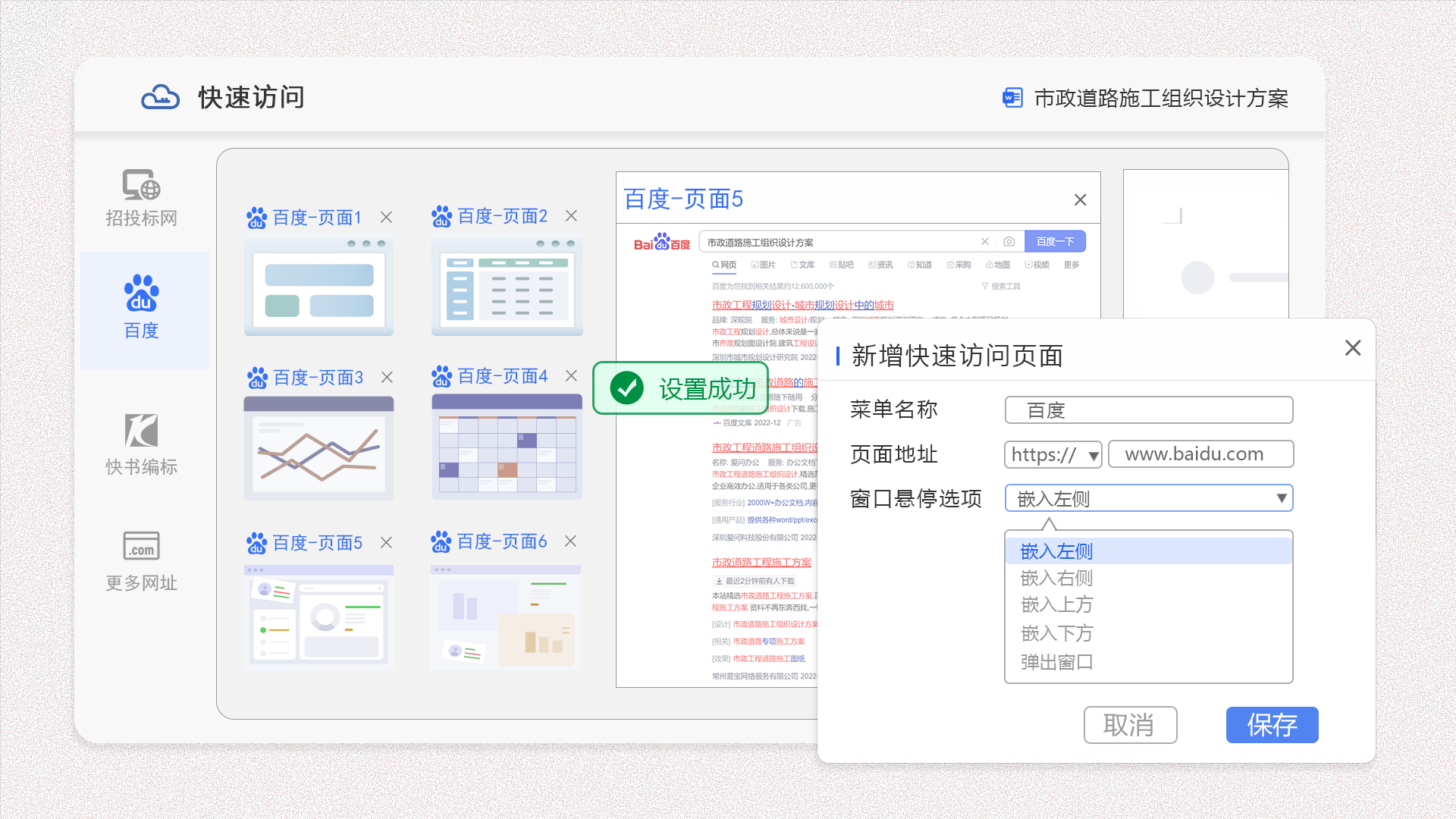The image size is (1456, 819).
Task: Click the cloud icon beside 快速访问
Action: coord(160,98)
